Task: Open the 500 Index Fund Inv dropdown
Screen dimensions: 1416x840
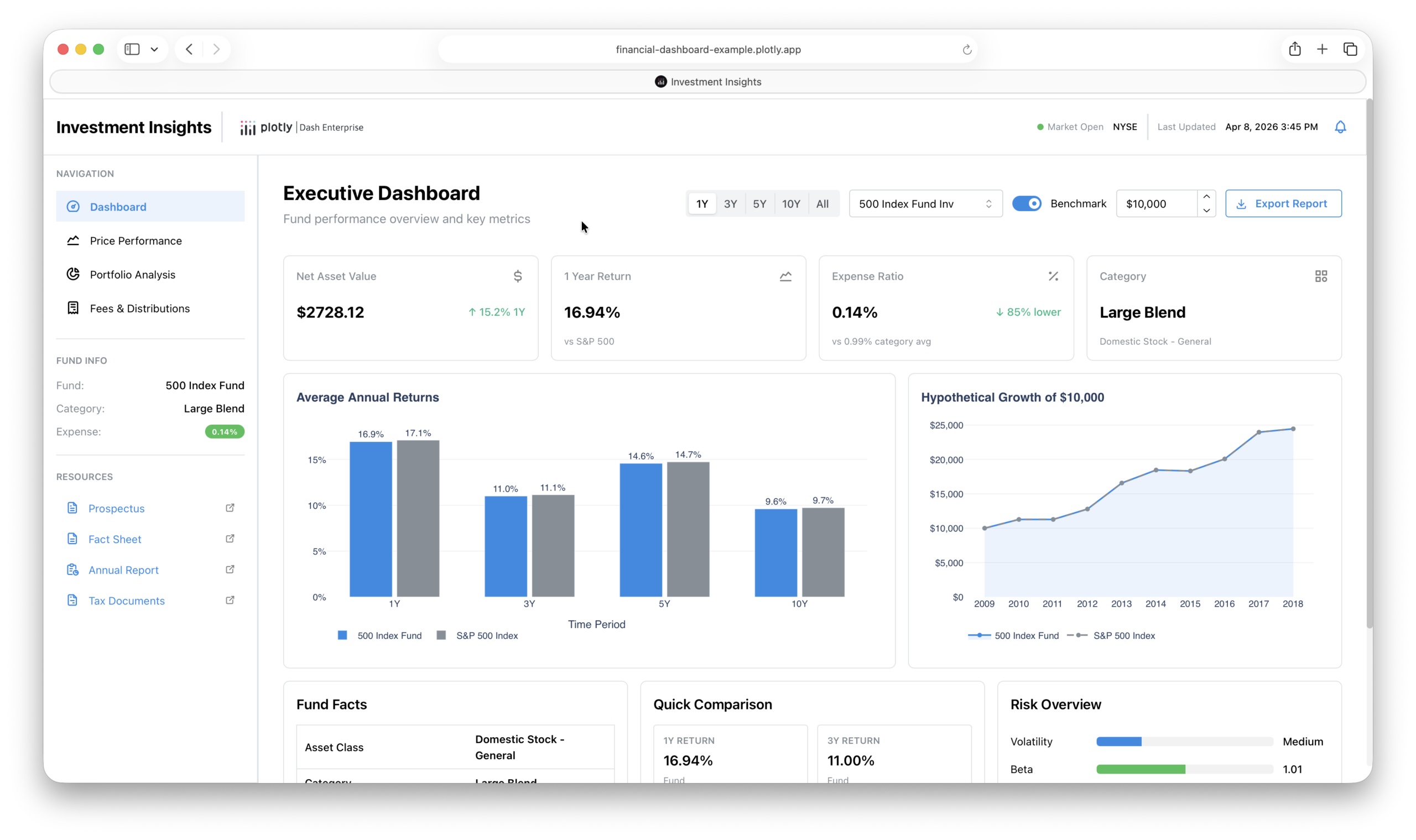Action: pos(925,203)
